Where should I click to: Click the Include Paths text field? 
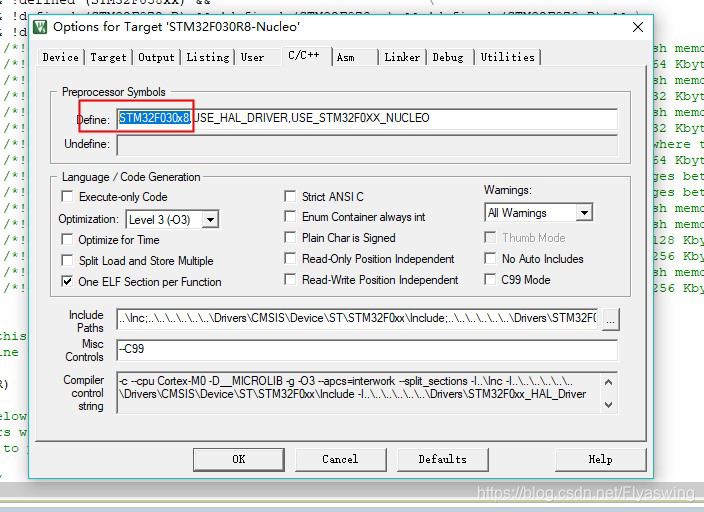(357, 319)
